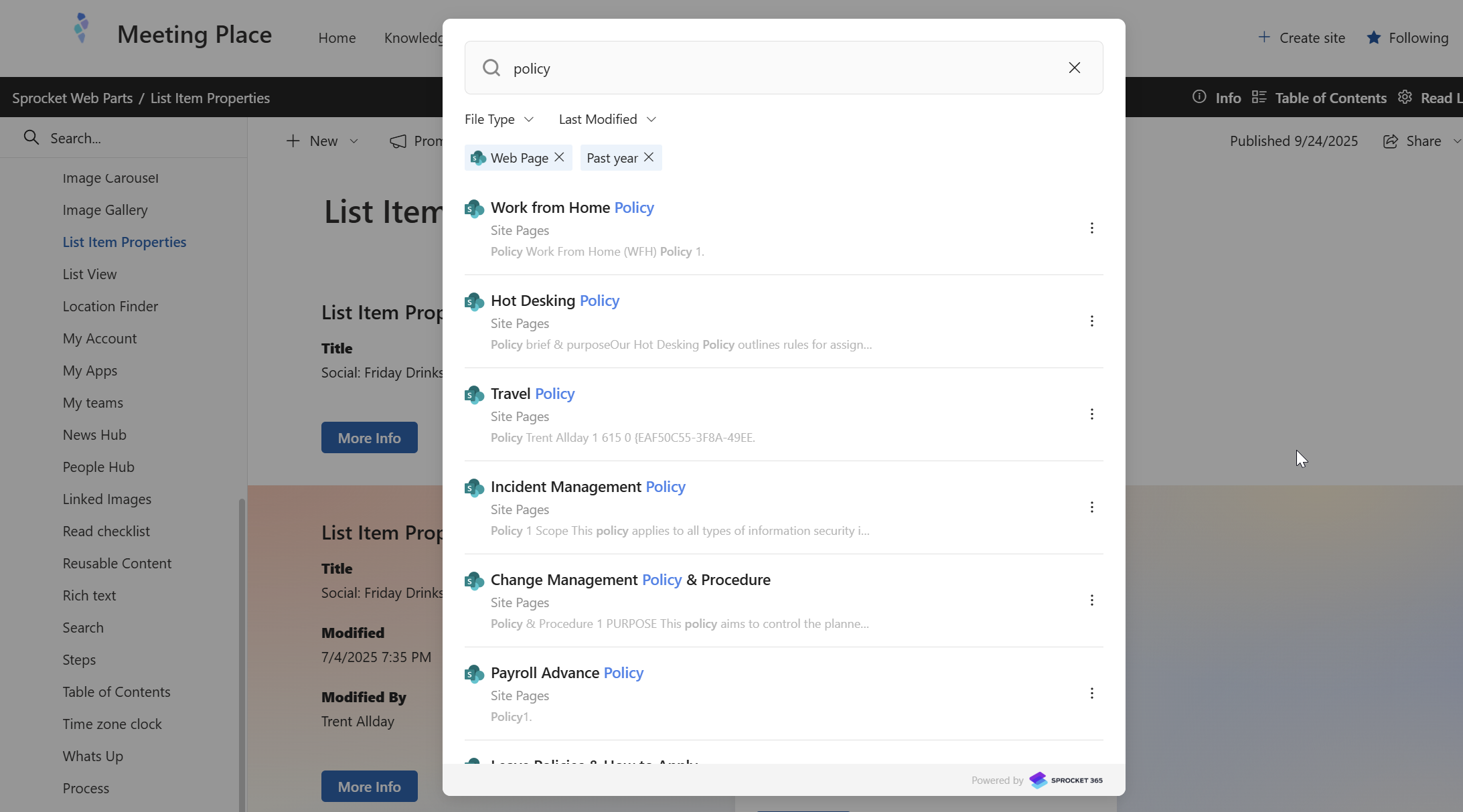Expand the Last Modified filter dropdown
1463x812 pixels.
(x=607, y=119)
